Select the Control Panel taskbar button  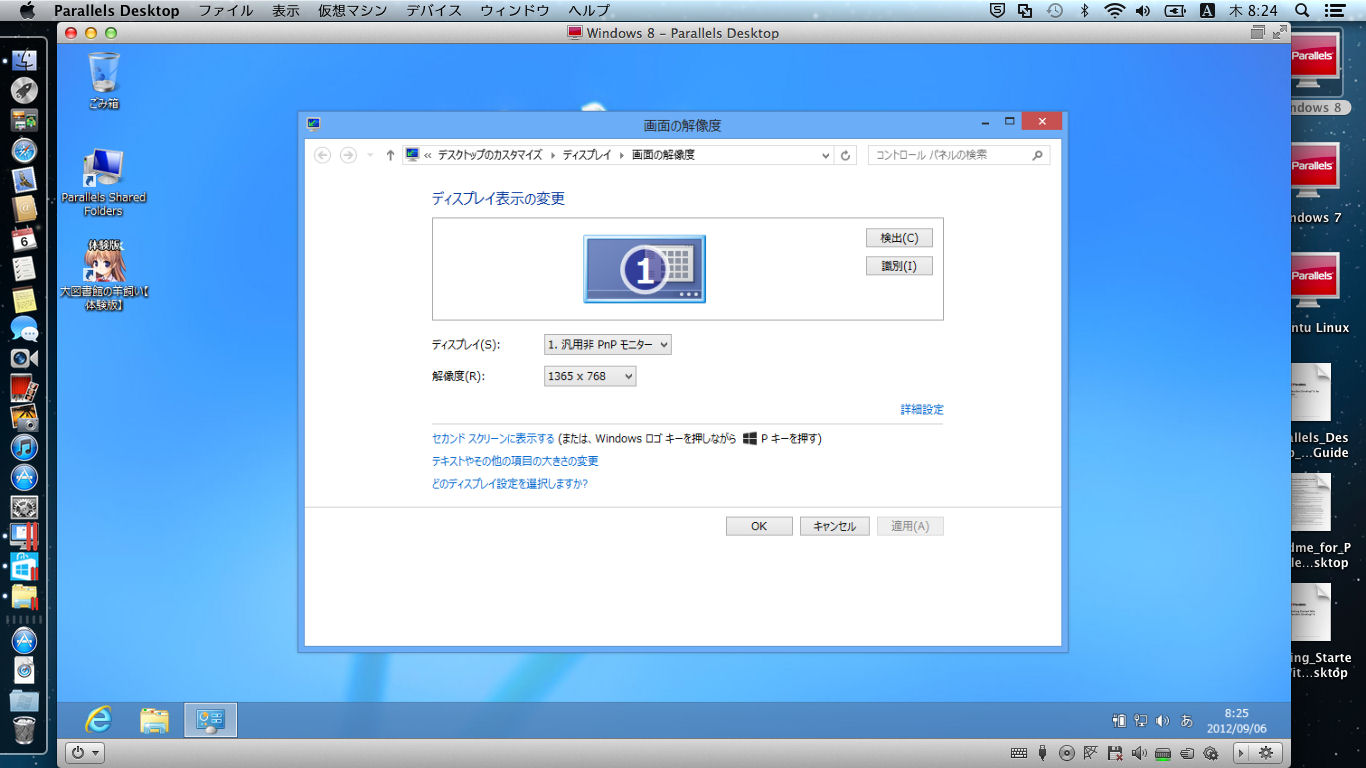click(210, 720)
